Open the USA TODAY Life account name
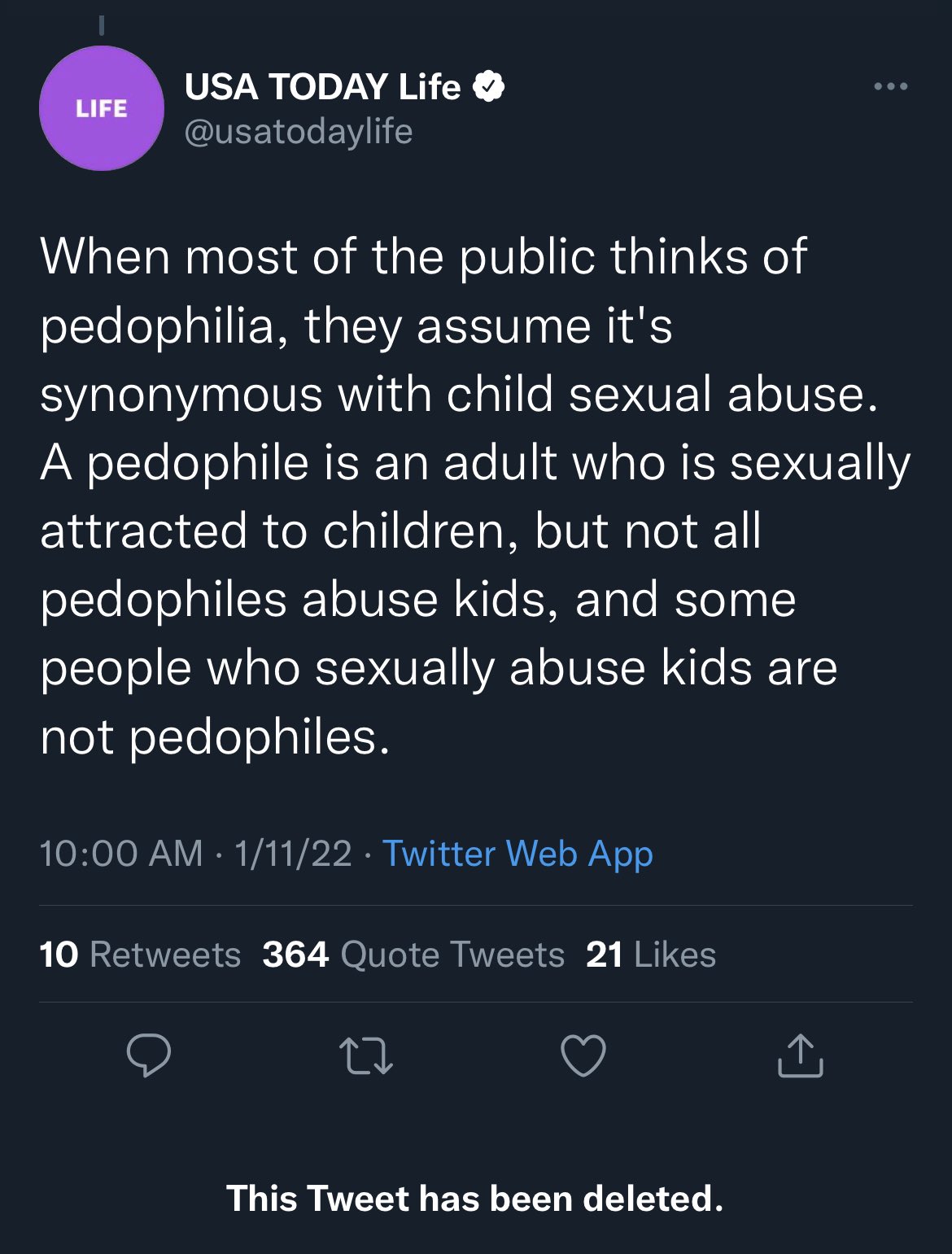This screenshot has height=1254, width=952. pos(322,86)
